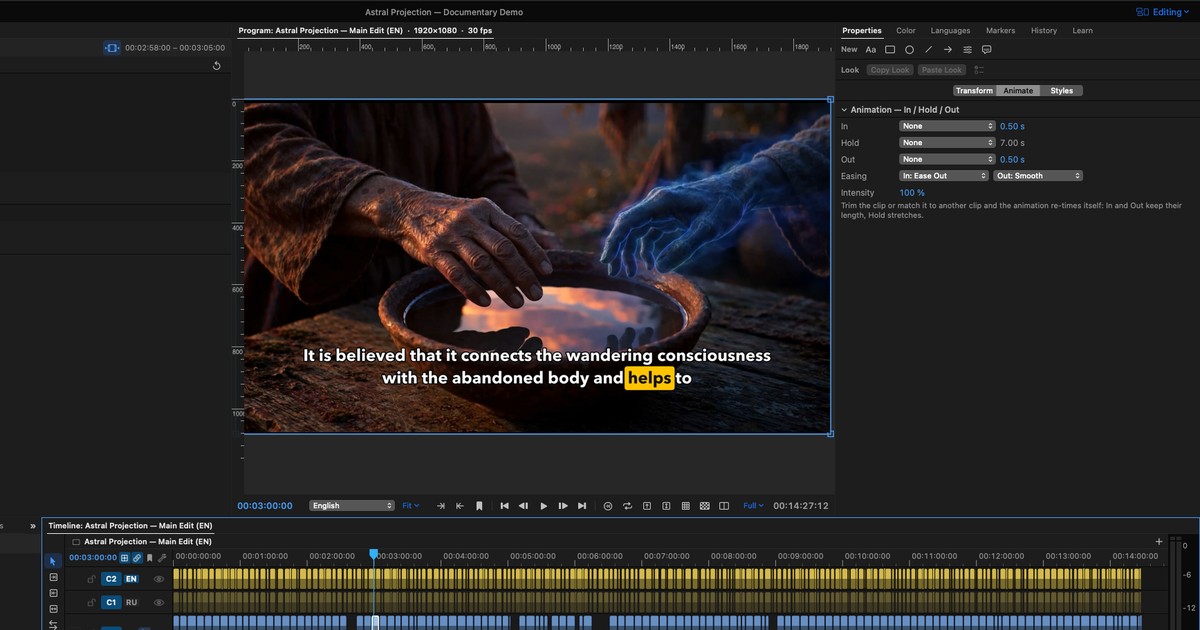Image resolution: width=1200 pixels, height=630 pixels.
Task: Open timeline wrench settings
Action: 162,558
